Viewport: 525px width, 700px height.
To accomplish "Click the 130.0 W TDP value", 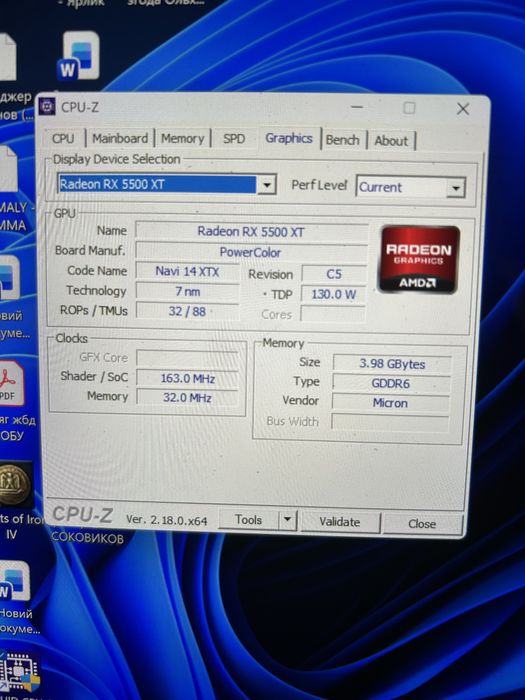I will pyautogui.click(x=333, y=294).
